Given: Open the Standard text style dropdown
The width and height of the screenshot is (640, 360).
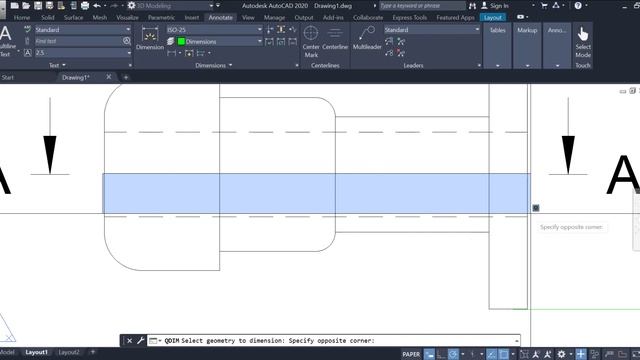Looking at the screenshot, I should [83, 29].
